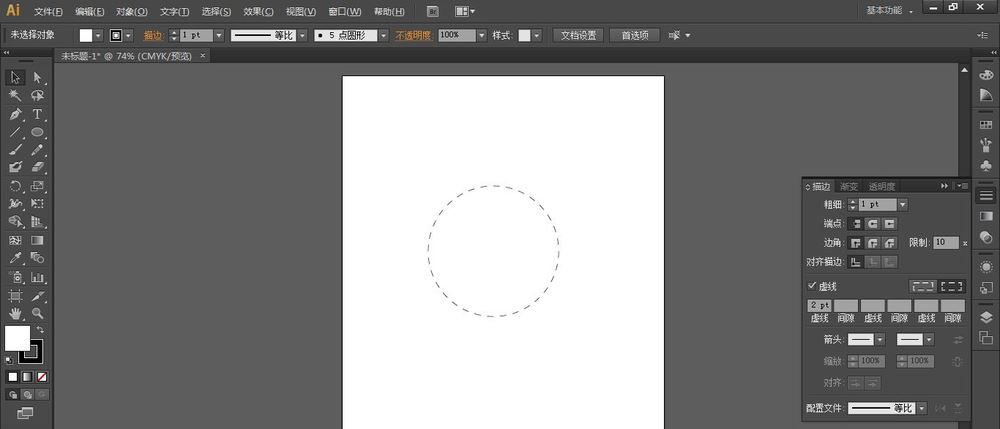Click the 首选项 preferences button
Viewport: 1000px width, 429px height.
[634, 35]
